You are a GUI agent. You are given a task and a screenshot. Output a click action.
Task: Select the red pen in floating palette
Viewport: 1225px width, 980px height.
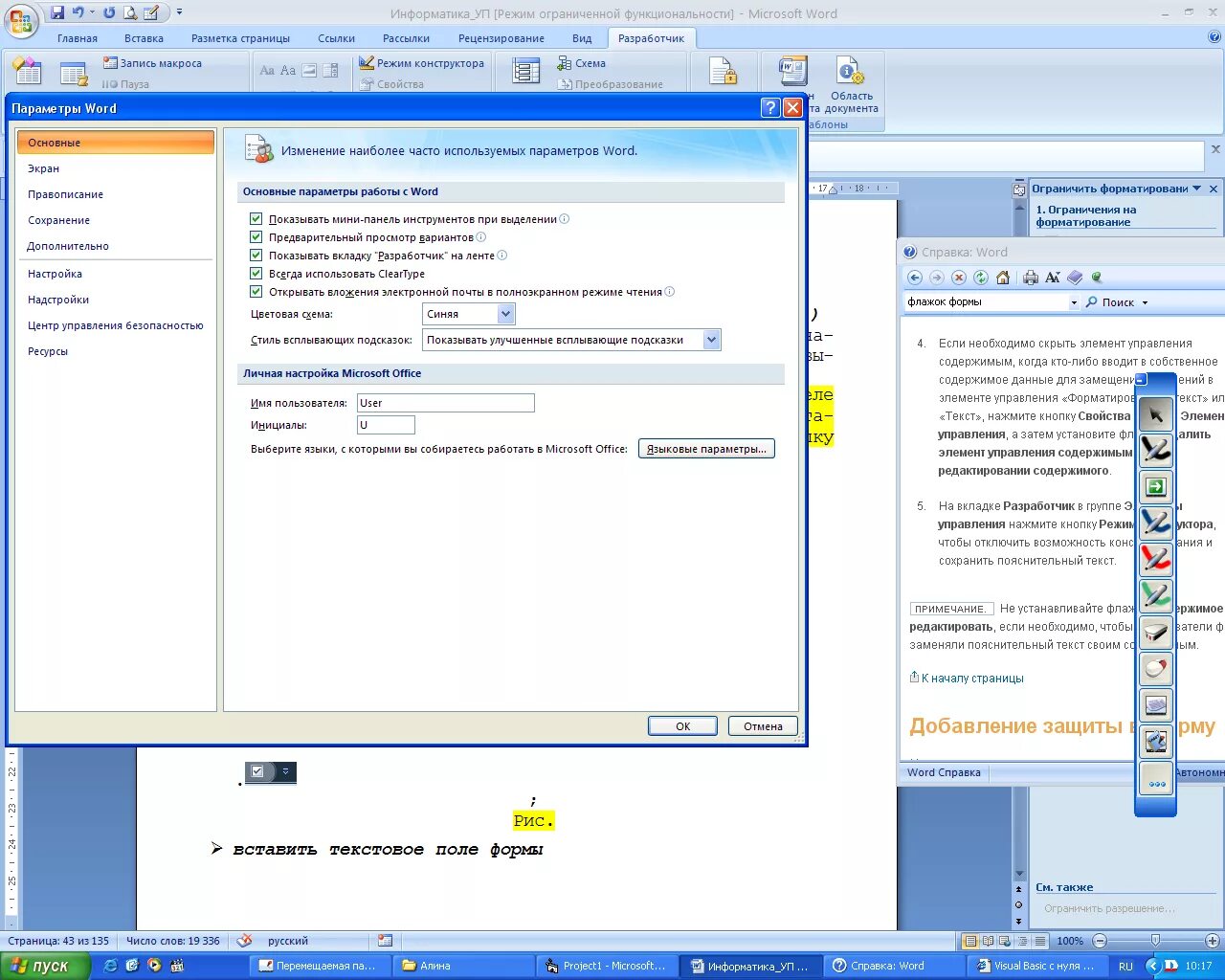(1156, 559)
